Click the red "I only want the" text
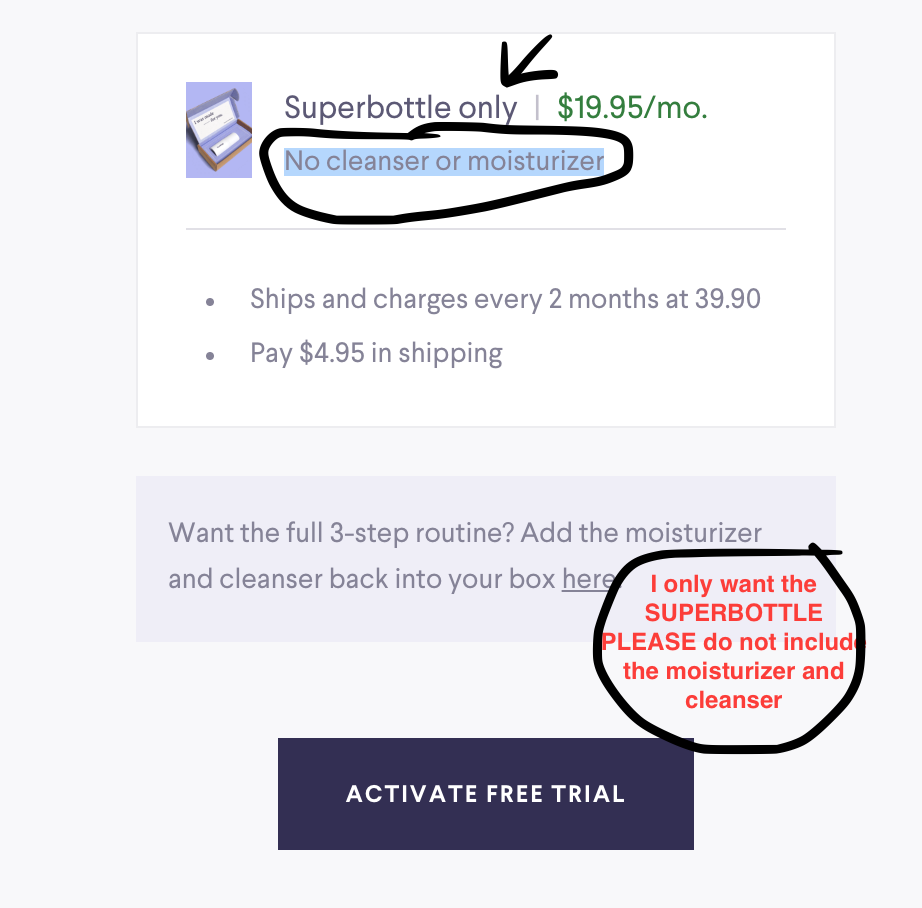The width and height of the screenshot is (922, 908). tap(733, 584)
